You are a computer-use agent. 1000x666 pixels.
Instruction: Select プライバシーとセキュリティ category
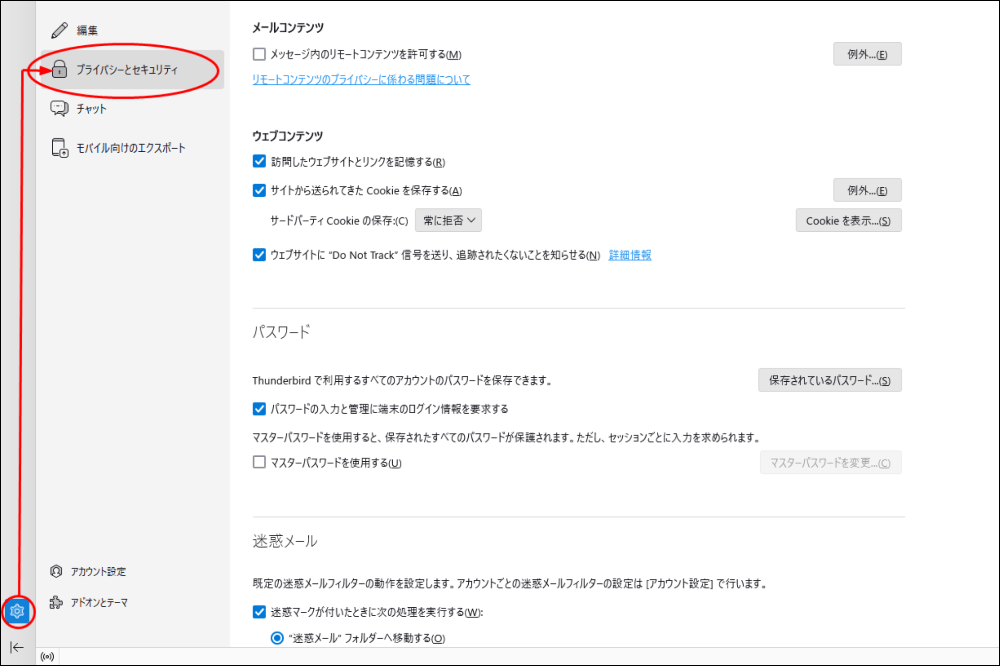(x=133, y=69)
